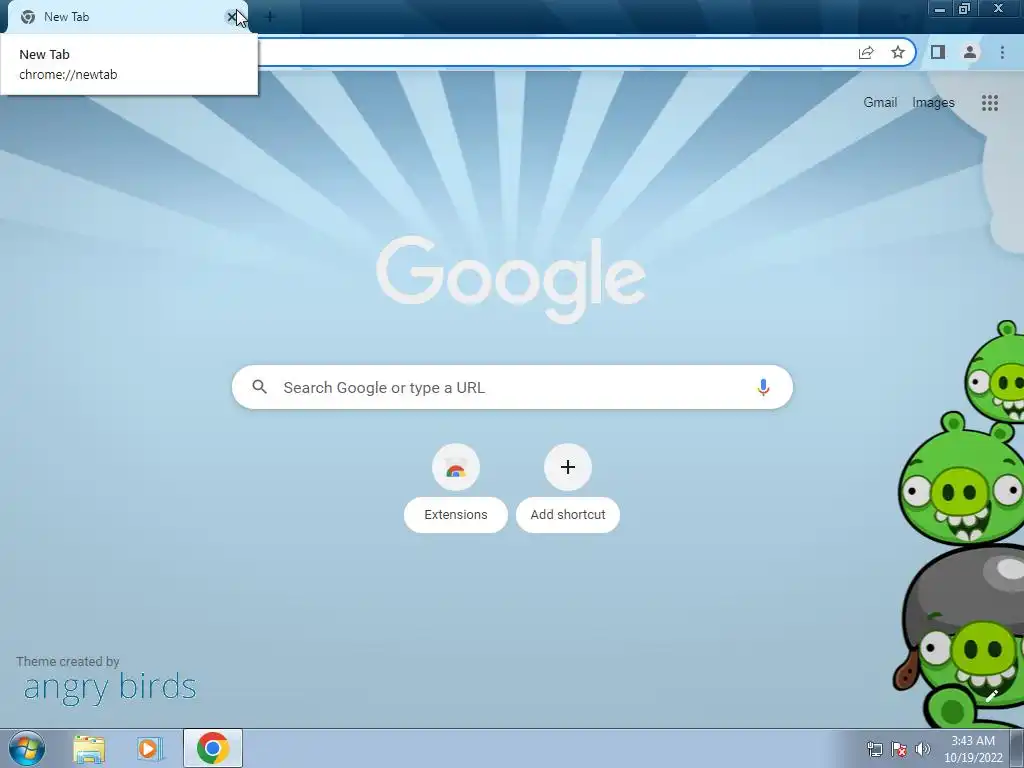Open the Gmail link
This screenshot has width=1024, height=768.
pyautogui.click(x=880, y=103)
